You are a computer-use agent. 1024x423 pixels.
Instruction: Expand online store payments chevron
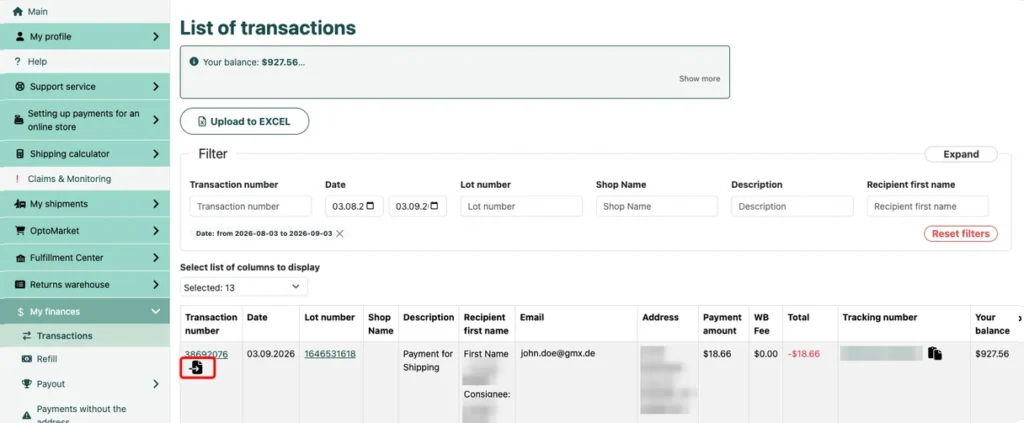click(155, 120)
